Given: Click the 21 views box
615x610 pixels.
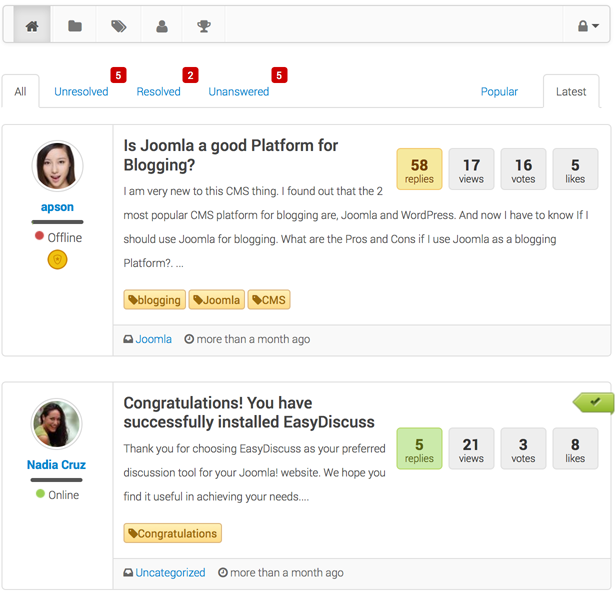Looking at the screenshot, I should 471,448.
